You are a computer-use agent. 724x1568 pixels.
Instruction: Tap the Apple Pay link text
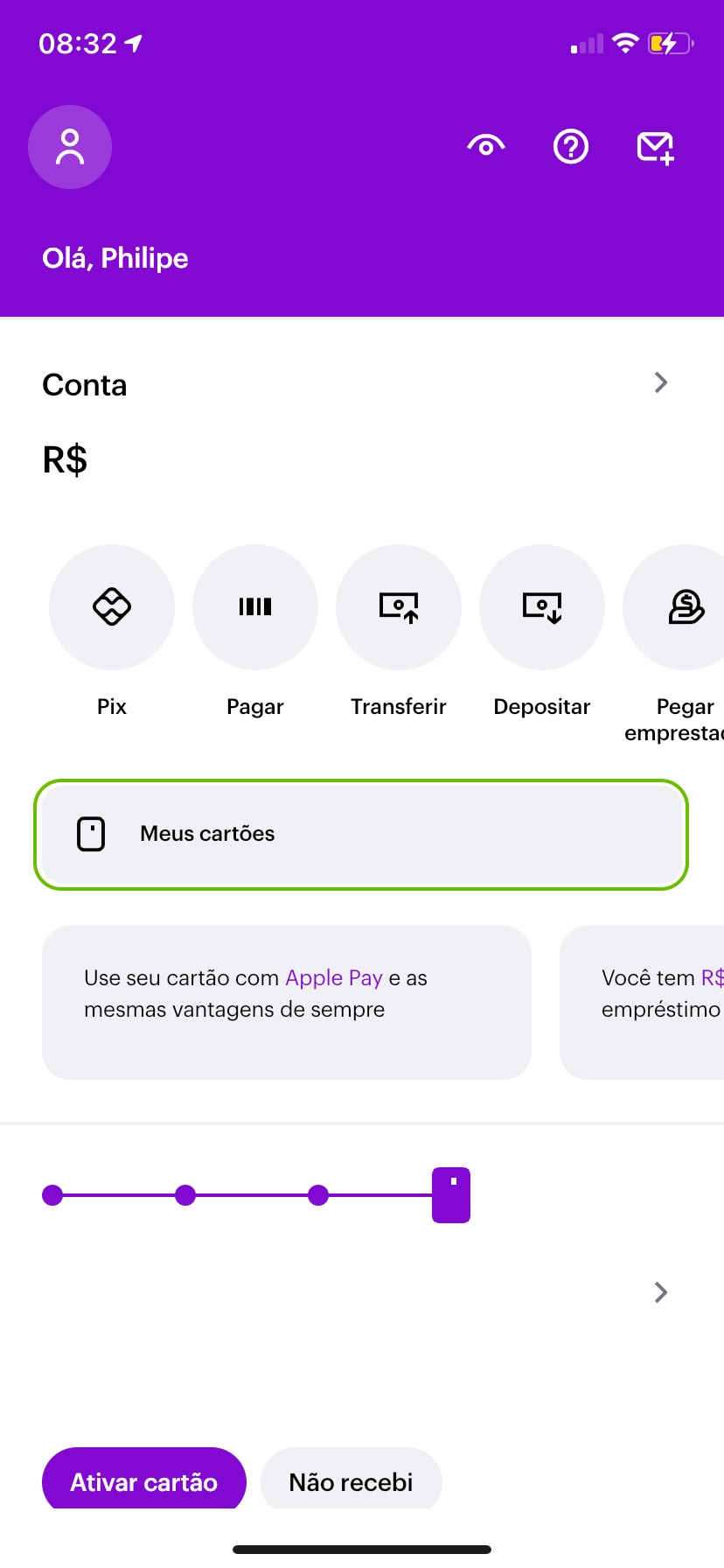334,977
